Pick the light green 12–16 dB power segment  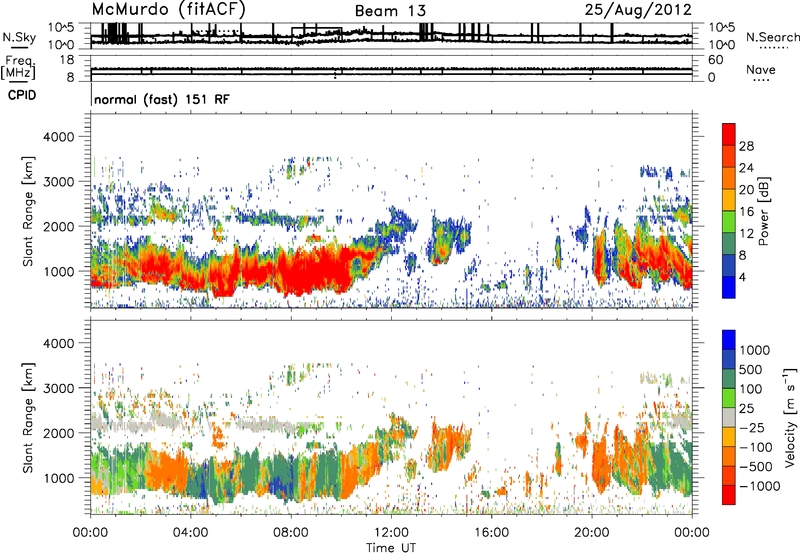coord(729,222)
